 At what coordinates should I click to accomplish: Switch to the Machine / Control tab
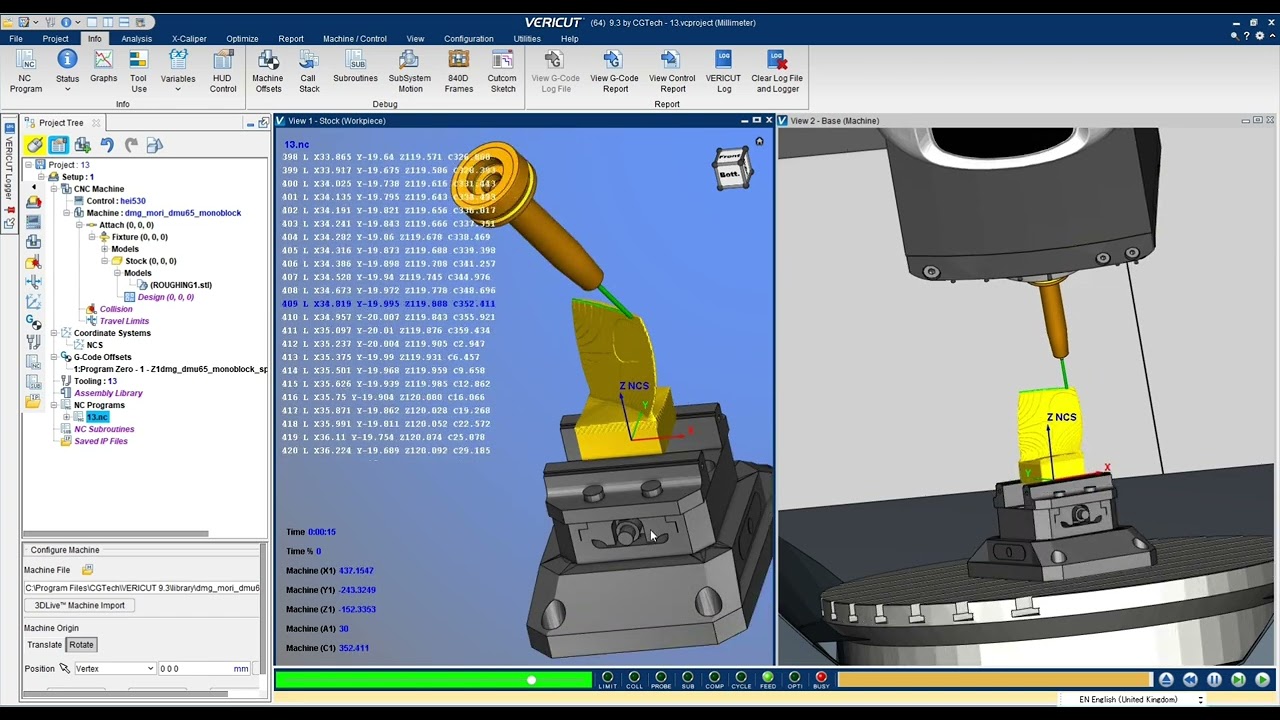tap(354, 39)
